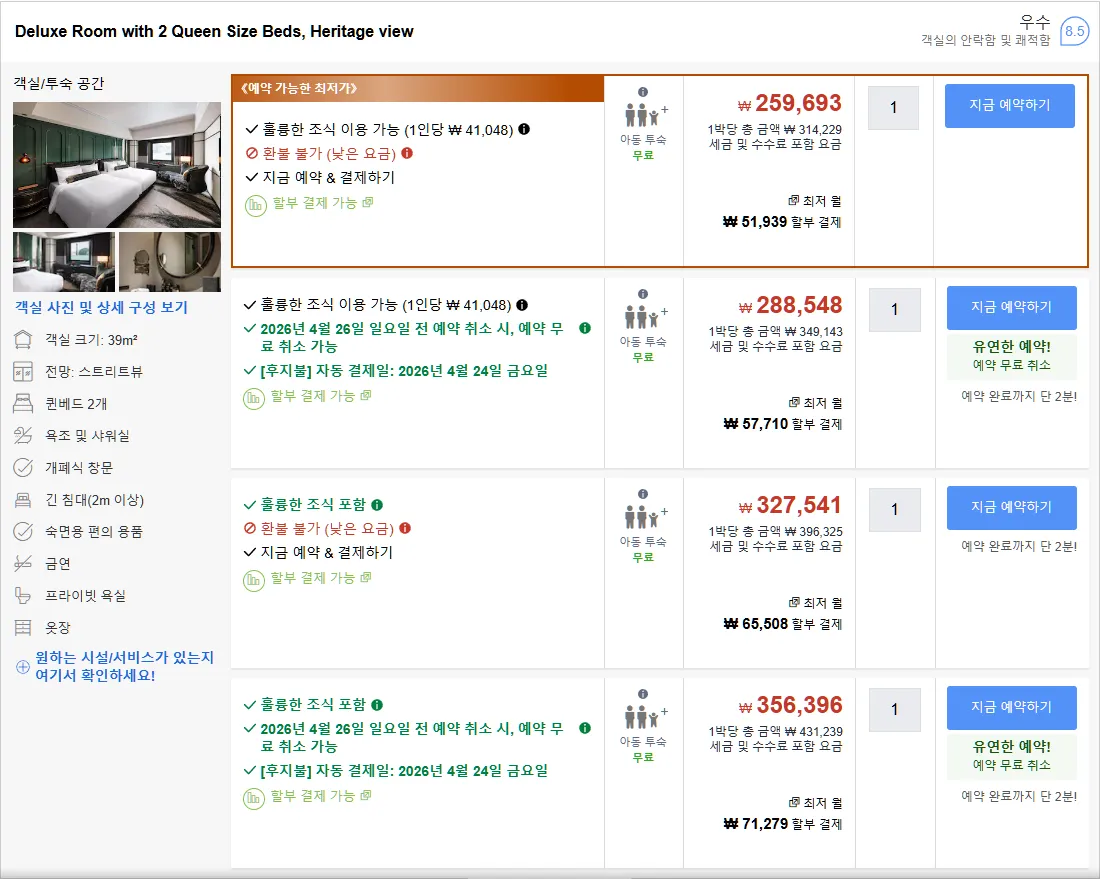Open the small bedroom window thumbnail
The height and width of the screenshot is (879, 1100).
(64, 262)
